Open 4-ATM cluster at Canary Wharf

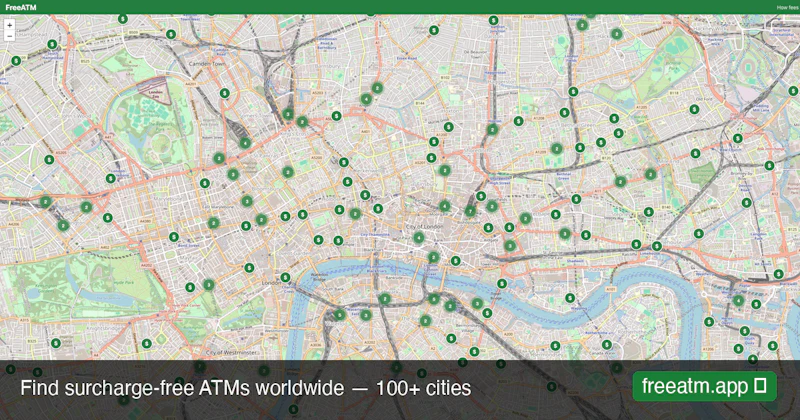(x=738, y=301)
